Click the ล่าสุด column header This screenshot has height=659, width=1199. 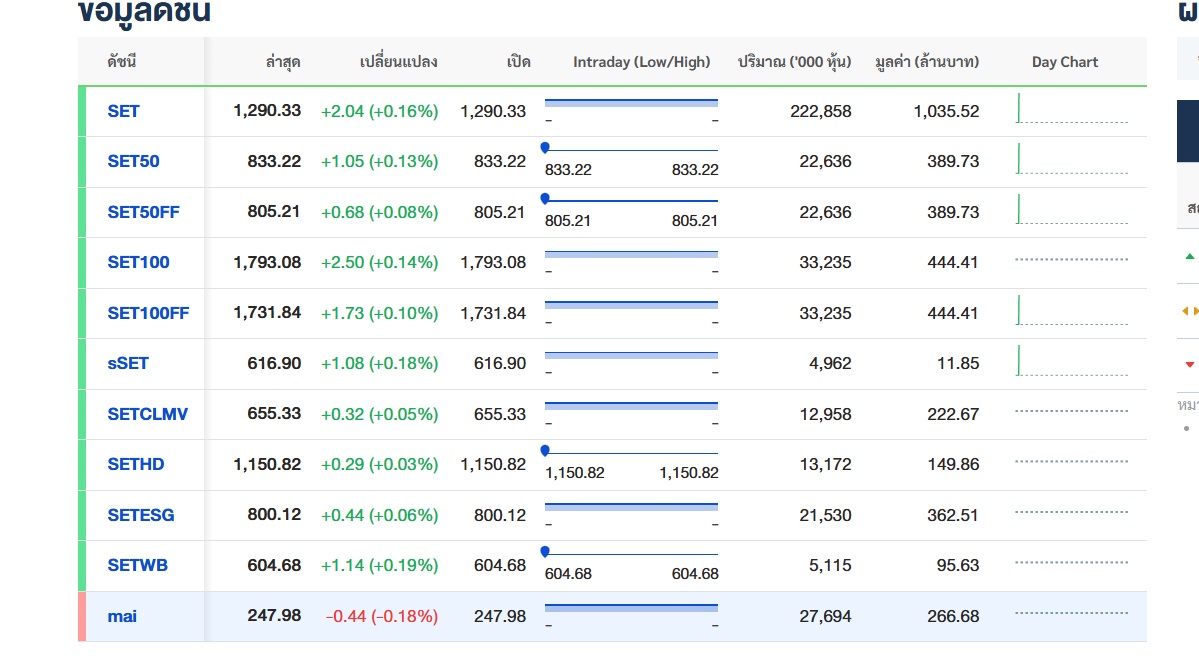pyautogui.click(x=282, y=62)
